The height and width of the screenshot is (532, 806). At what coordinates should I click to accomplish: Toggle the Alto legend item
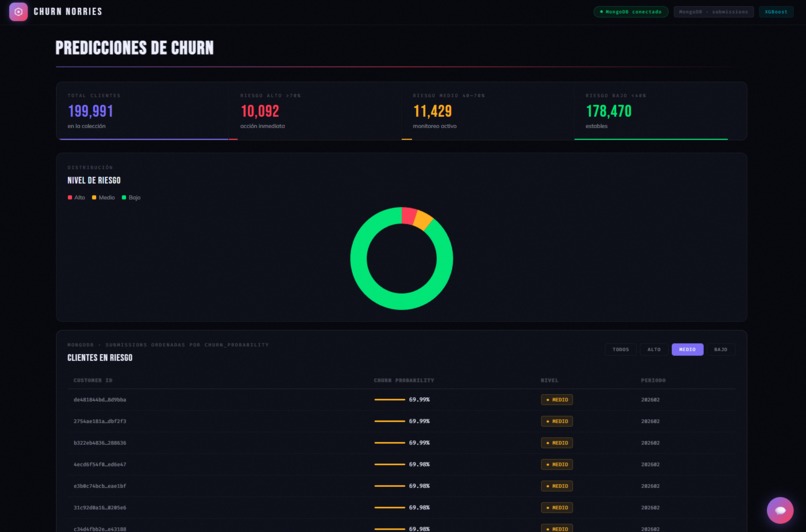pyautogui.click(x=76, y=197)
